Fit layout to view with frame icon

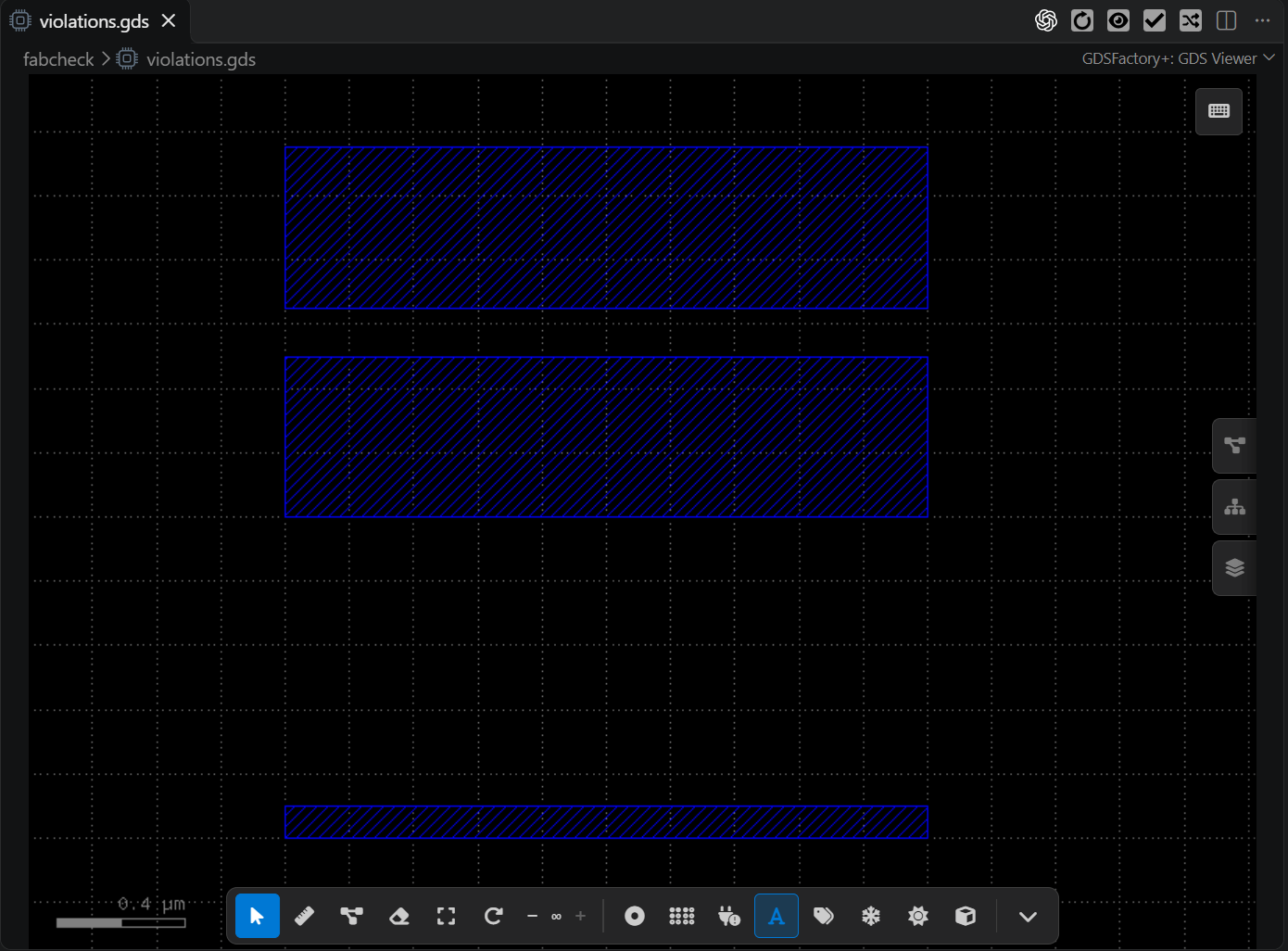click(447, 916)
